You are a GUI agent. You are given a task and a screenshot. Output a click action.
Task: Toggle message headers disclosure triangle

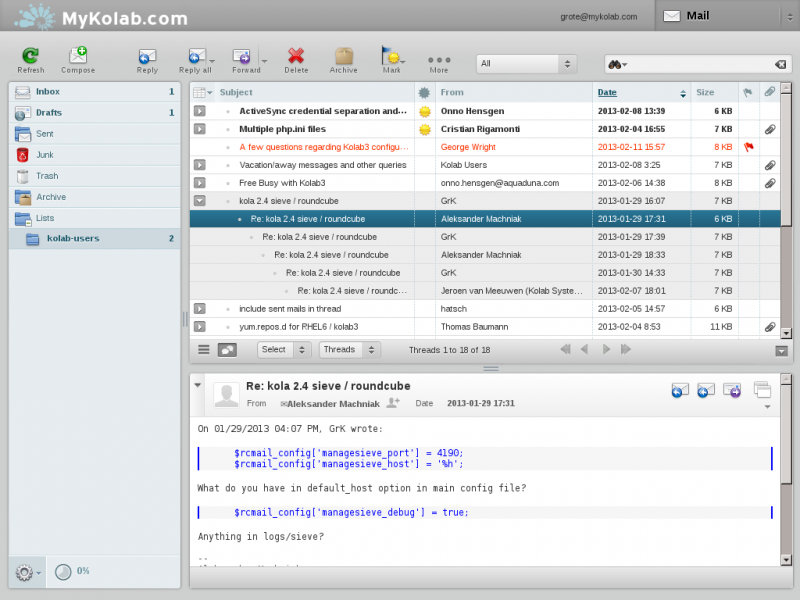click(x=197, y=385)
